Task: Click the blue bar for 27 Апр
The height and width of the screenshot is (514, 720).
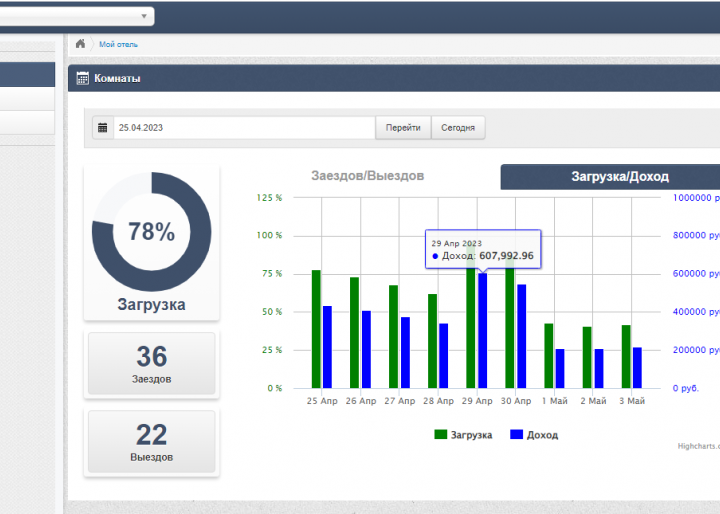Action: 405,352
